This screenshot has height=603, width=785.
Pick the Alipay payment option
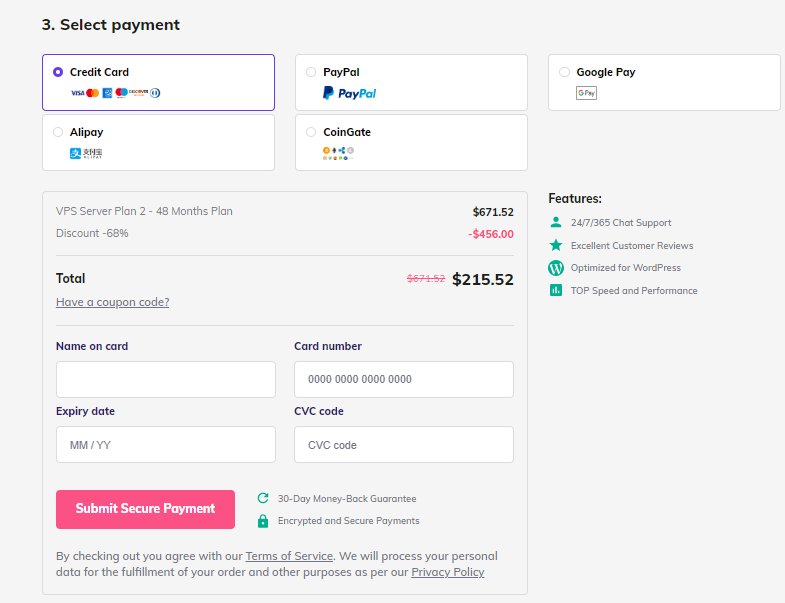[58, 132]
